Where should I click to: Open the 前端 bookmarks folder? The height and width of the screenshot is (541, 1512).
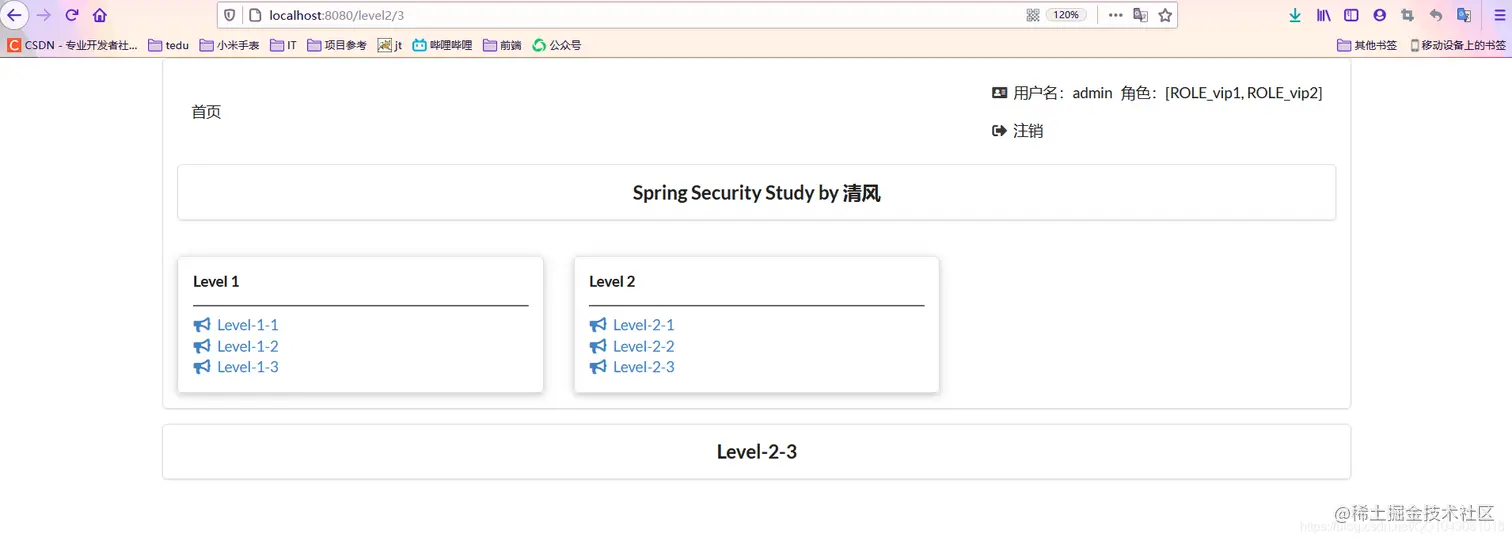tap(502, 45)
